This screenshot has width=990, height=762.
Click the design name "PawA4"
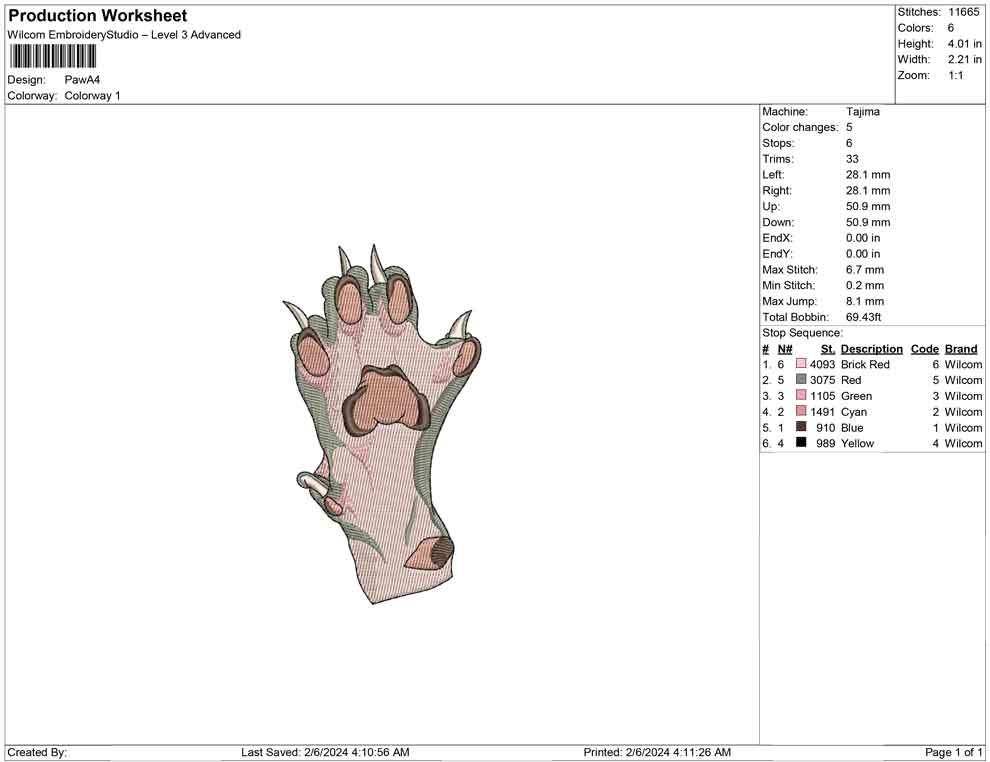click(x=82, y=80)
